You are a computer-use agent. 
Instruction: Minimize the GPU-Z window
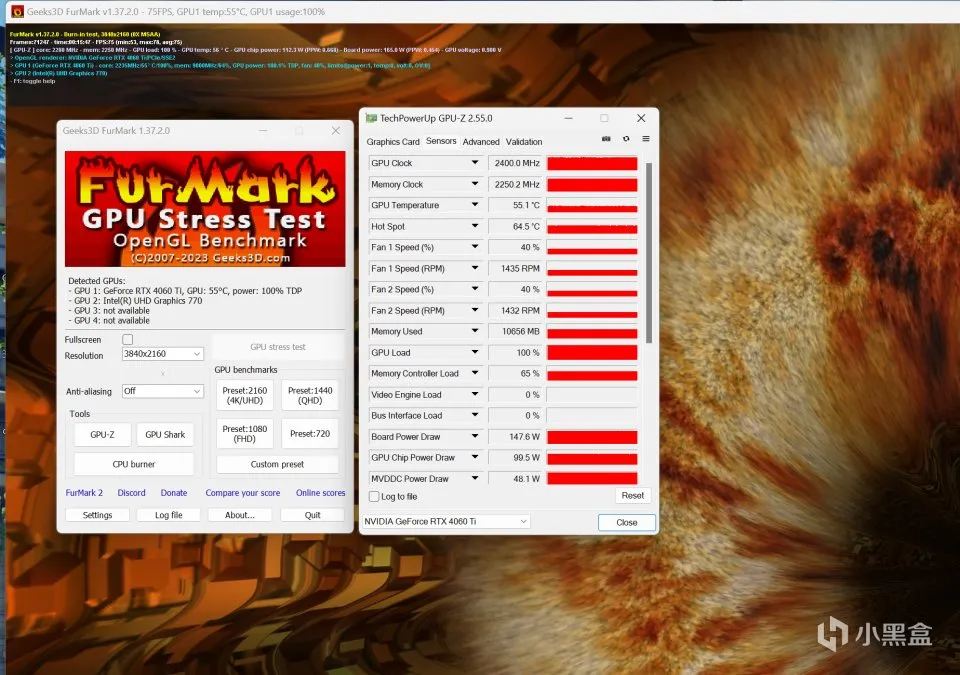click(x=568, y=118)
